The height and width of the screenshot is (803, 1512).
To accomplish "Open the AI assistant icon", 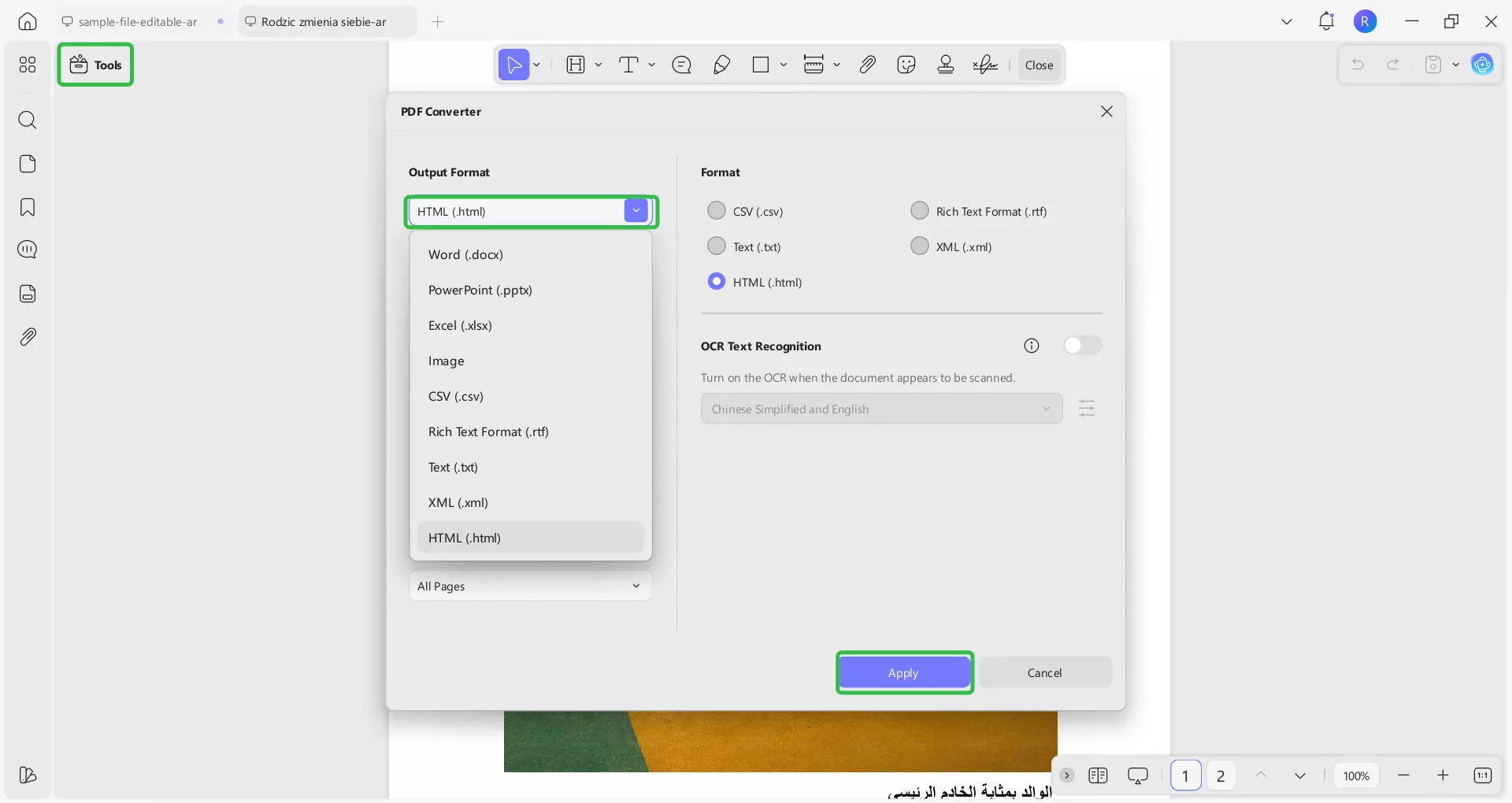I will coord(1482,65).
